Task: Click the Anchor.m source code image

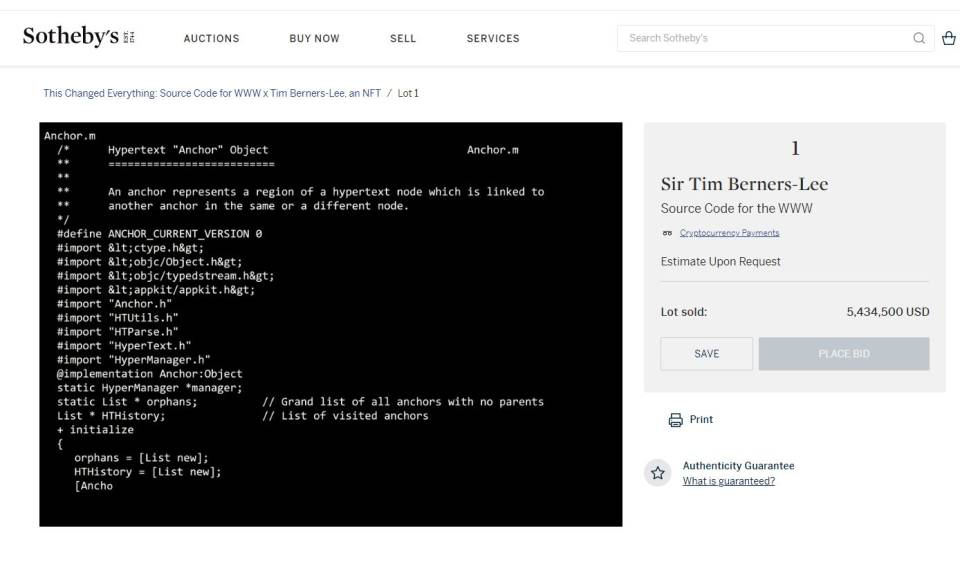Action: [x=331, y=324]
